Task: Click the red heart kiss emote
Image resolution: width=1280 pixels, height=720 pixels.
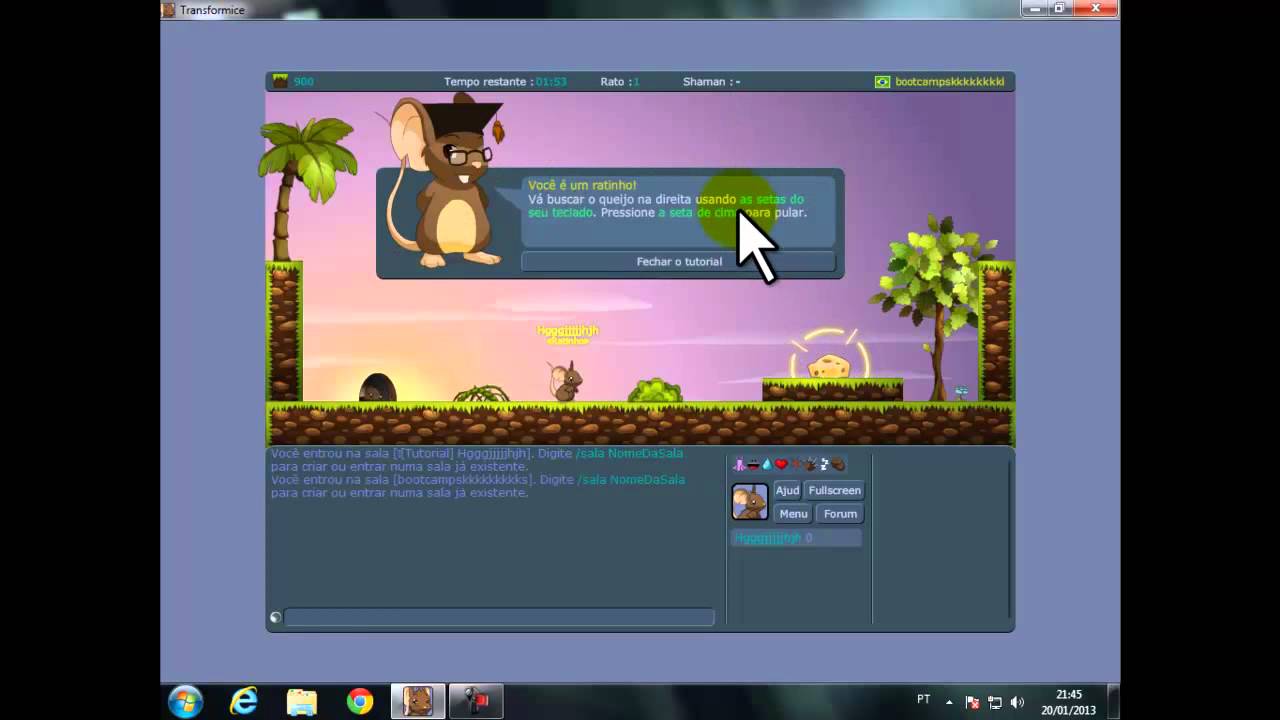Action: 781,464
